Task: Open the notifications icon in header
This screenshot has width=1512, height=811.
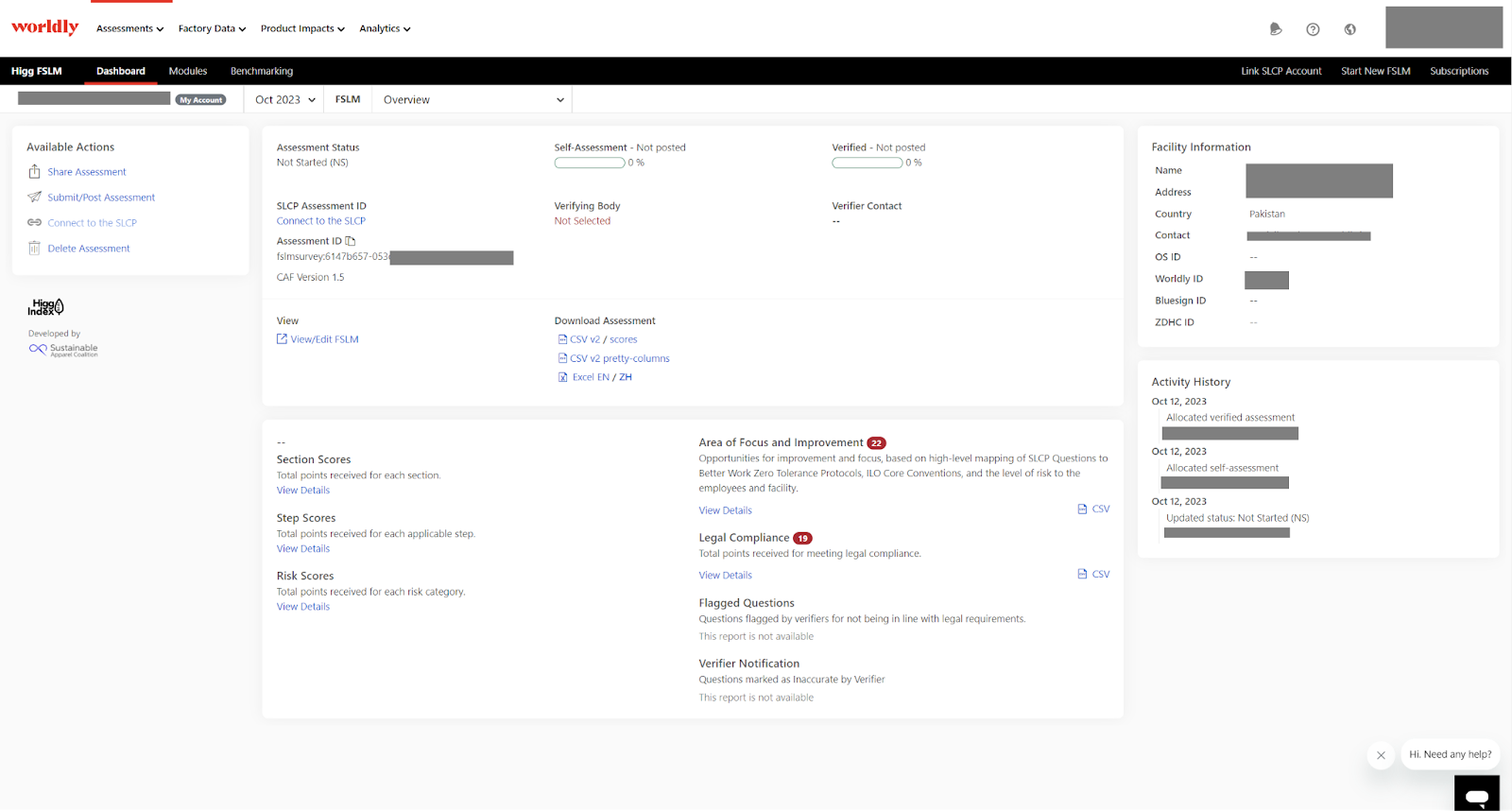Action: click(x=1275, y=29)
